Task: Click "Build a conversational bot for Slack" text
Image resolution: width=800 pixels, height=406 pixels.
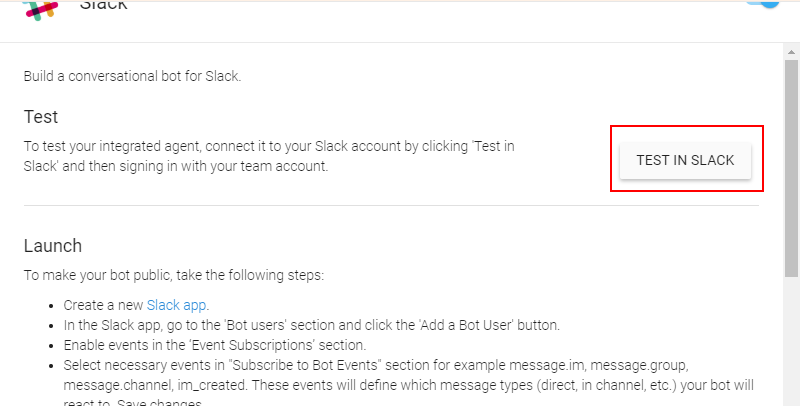Action: pos(133,76)
